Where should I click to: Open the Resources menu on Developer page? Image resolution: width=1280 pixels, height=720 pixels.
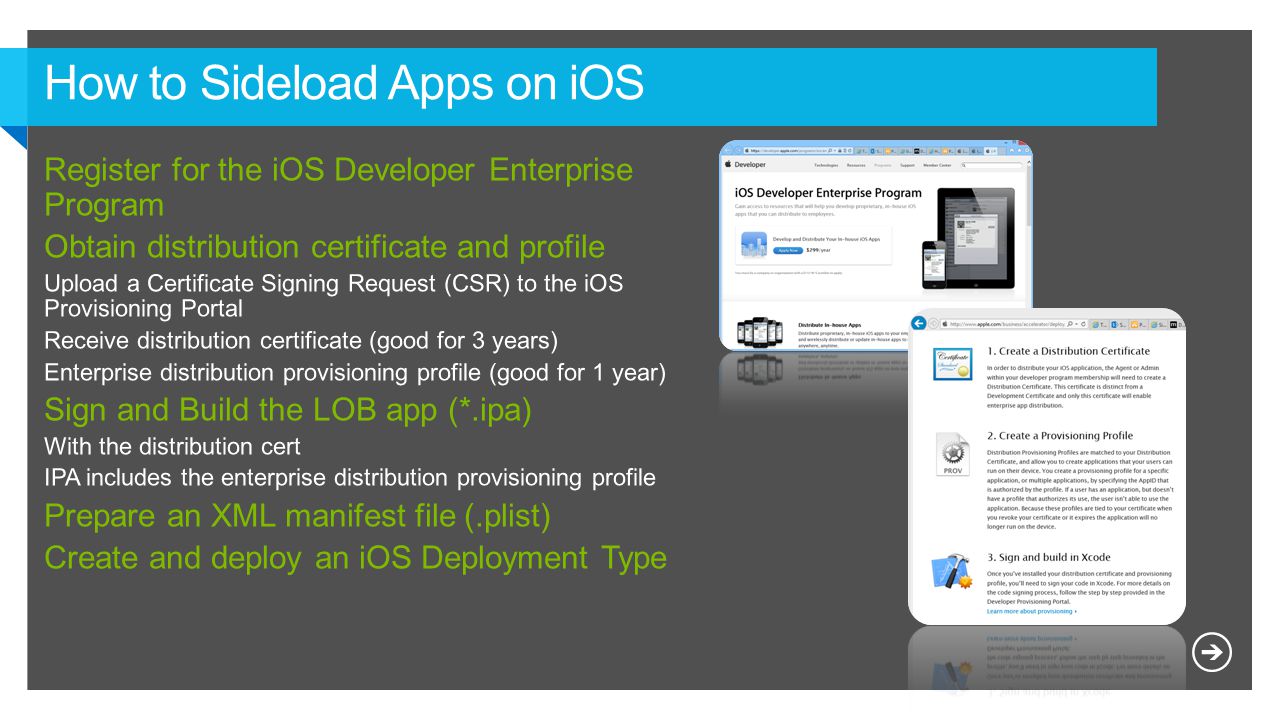pos(856,165)
